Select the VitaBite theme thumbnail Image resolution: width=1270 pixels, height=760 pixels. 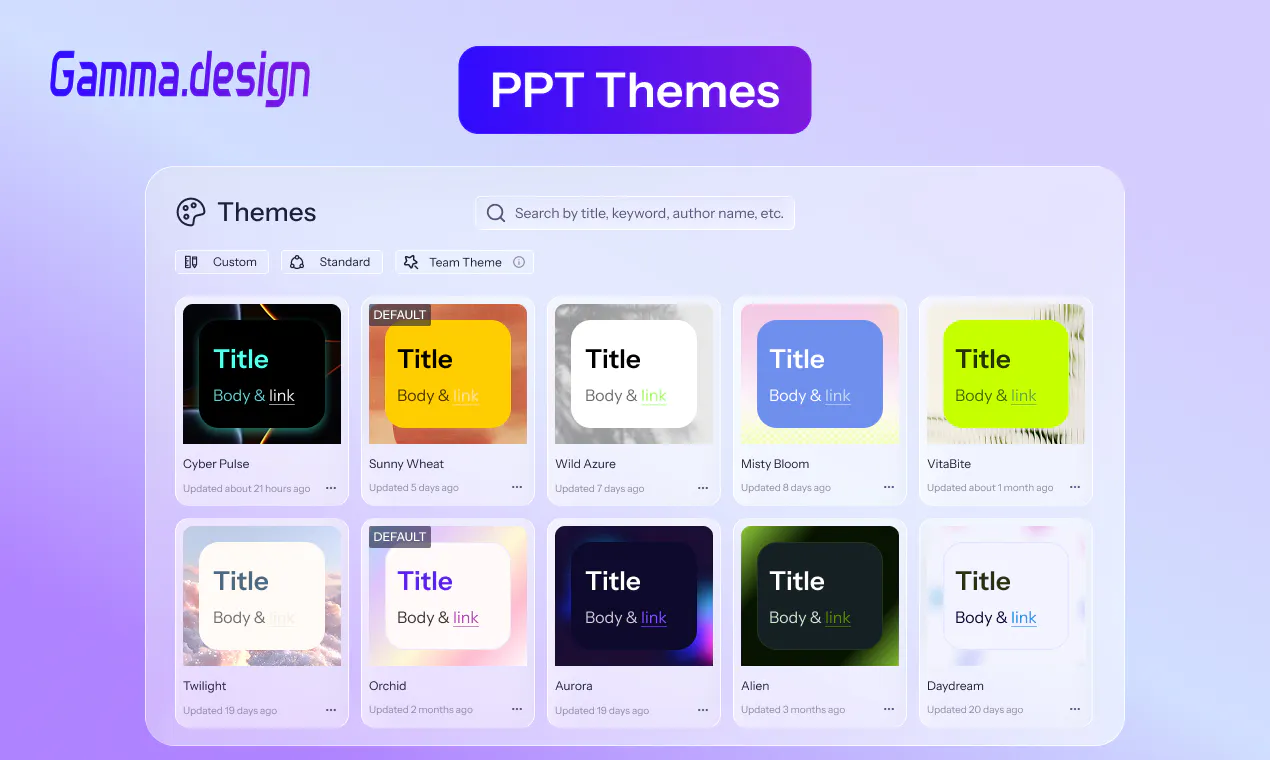tap(1006, 374)
